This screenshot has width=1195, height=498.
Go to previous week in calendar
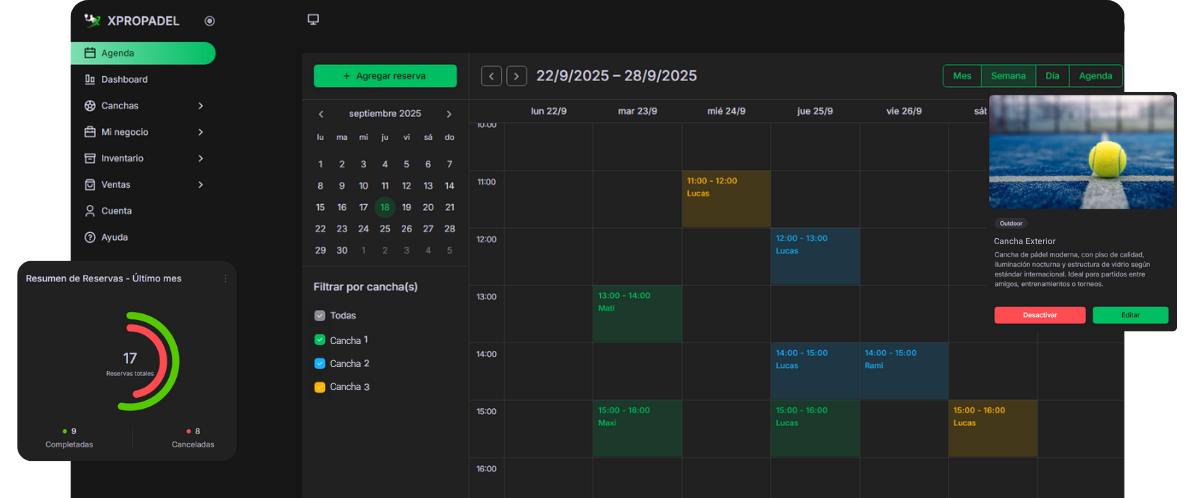[x=491, y=76]
